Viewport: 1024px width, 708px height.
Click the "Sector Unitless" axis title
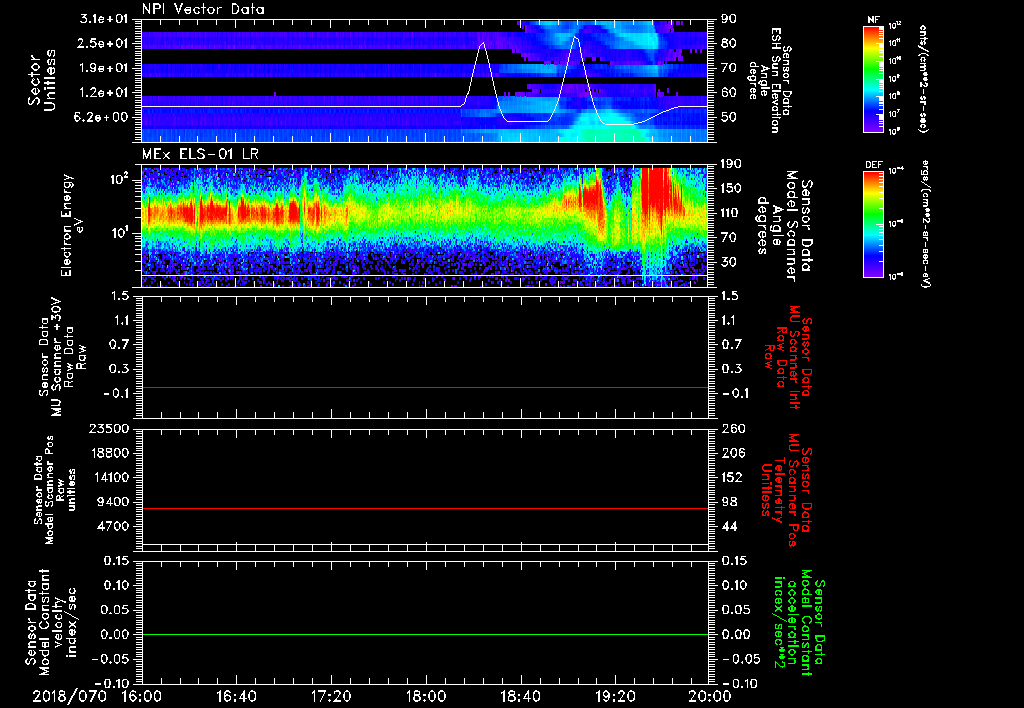[x=42, y=80]
